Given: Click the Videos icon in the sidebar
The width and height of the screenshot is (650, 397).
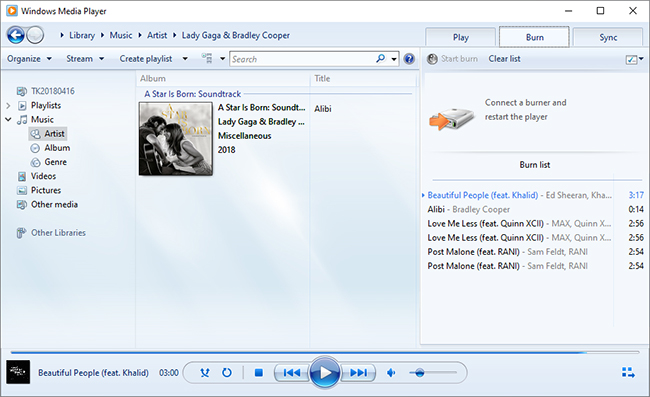Looking at the screenshot, I should (x=22, y=176).
